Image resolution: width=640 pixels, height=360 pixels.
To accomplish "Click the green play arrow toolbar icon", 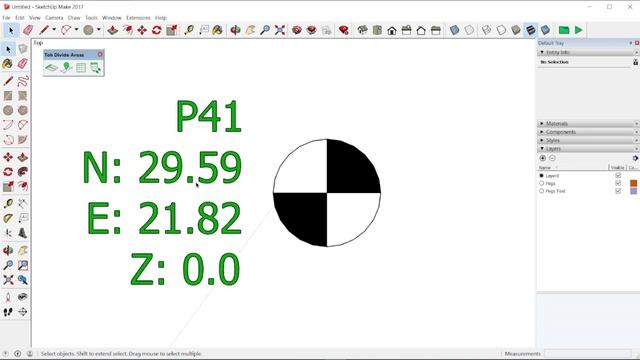I will [x=579, y=30].
